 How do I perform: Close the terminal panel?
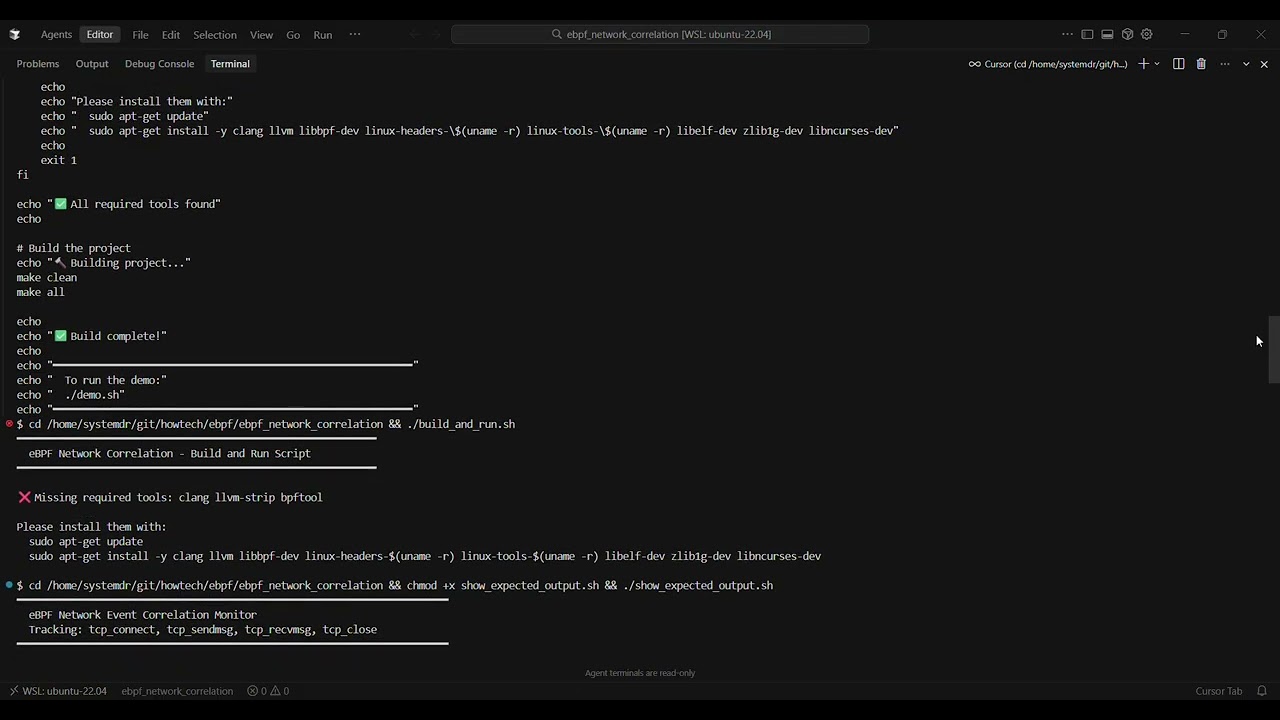point(1264,64)
